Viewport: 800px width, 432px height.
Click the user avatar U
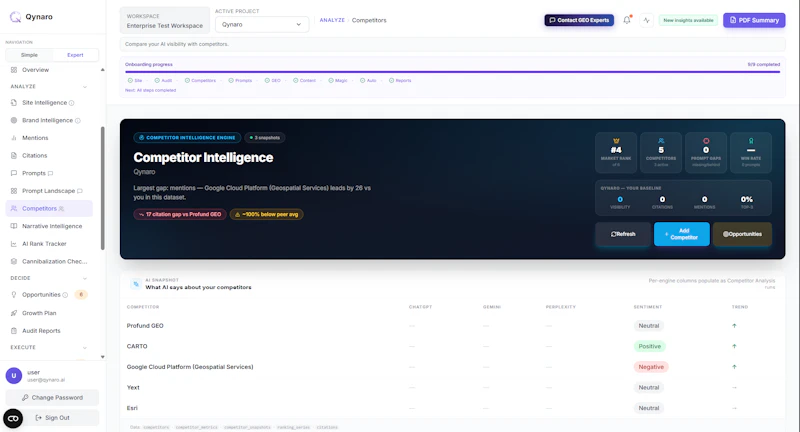coord(14,375)
